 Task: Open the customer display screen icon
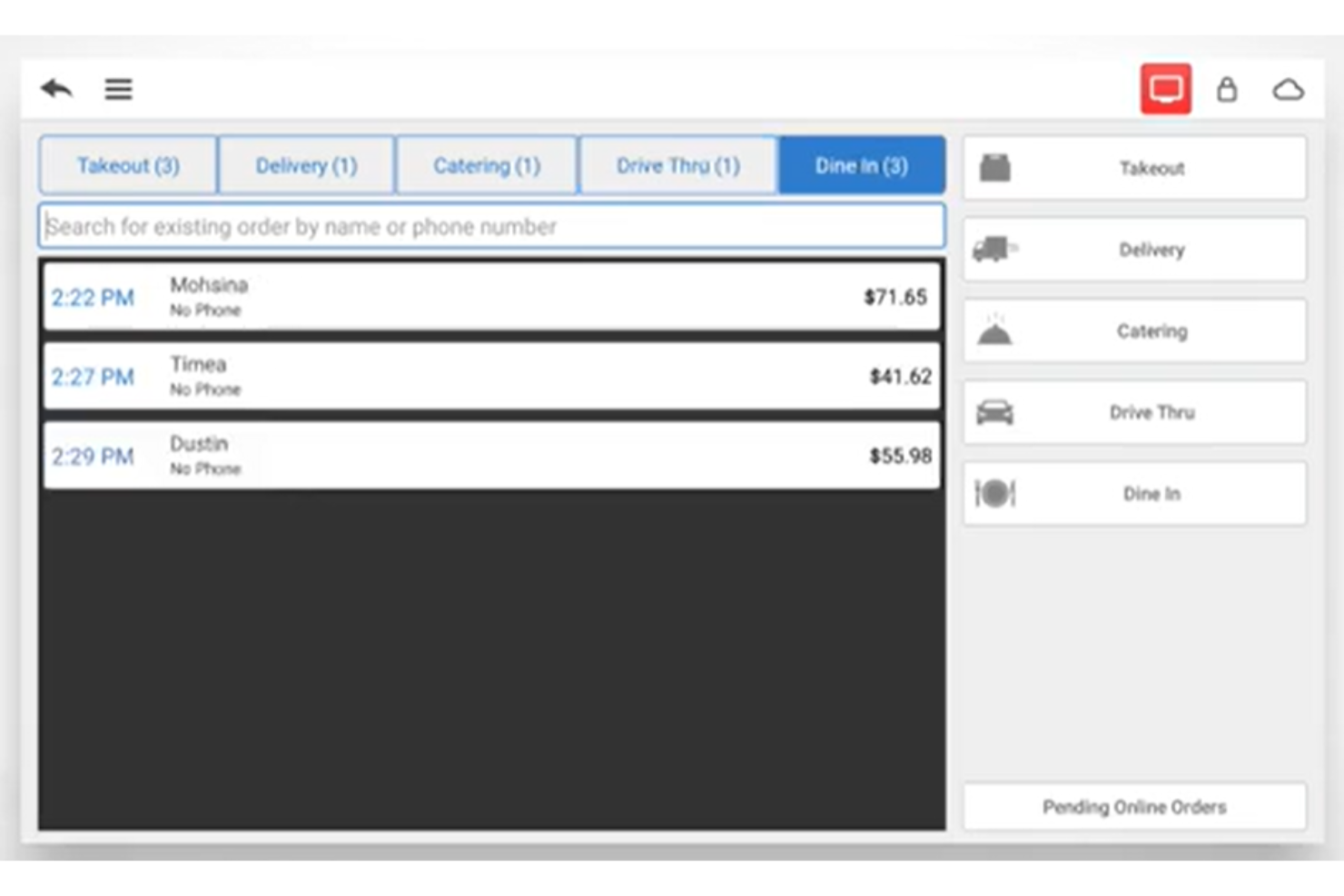click(1165, 89)
